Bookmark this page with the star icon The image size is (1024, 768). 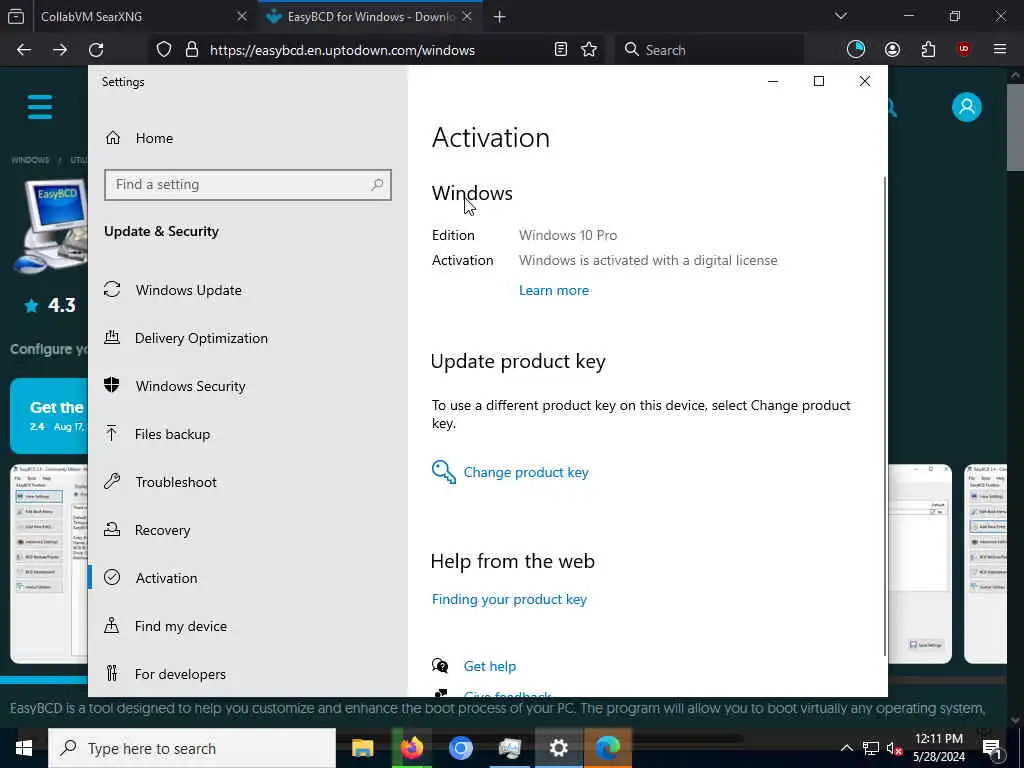pos(589,50)
